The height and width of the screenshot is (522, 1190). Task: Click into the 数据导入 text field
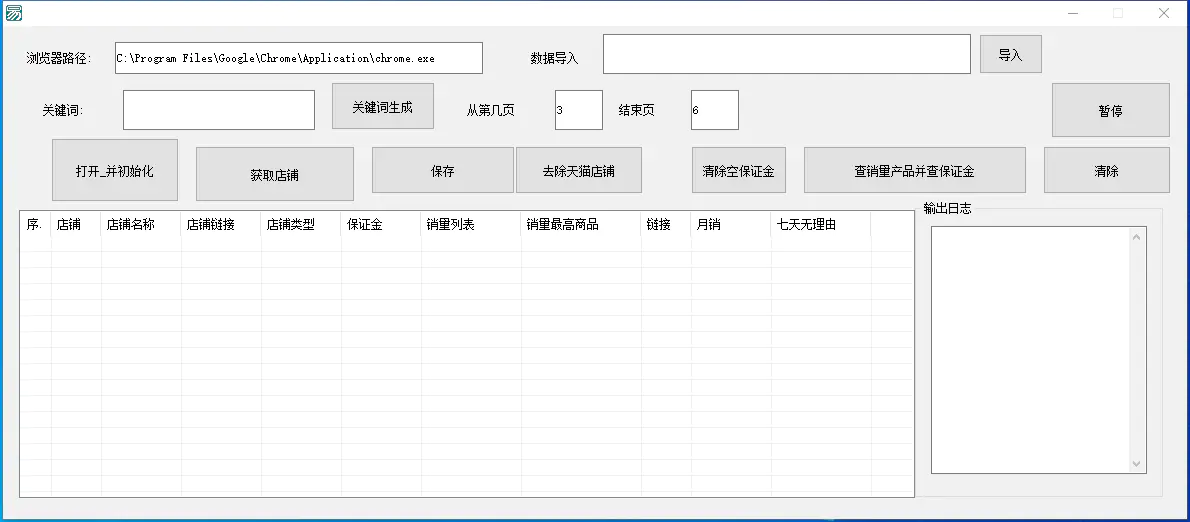coord(786,54)
